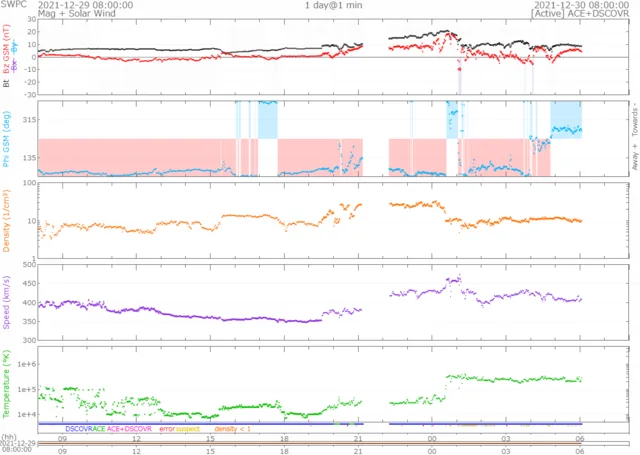Click the Bz GSM (nT) axis label
Viewport: 640px width, 455px height.
(6, 49)
